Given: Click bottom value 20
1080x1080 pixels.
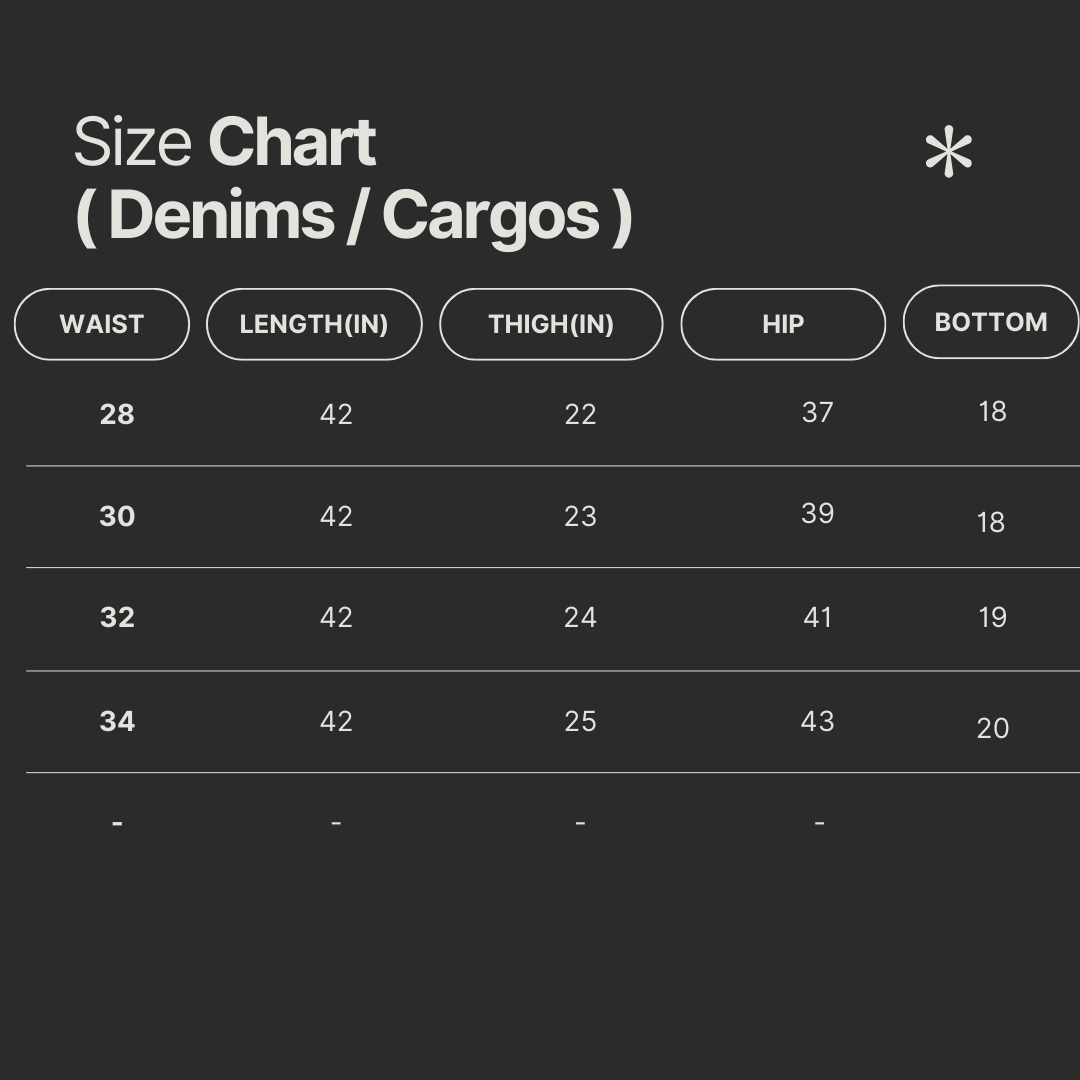Looking at the screenshot, I should 992,728.
